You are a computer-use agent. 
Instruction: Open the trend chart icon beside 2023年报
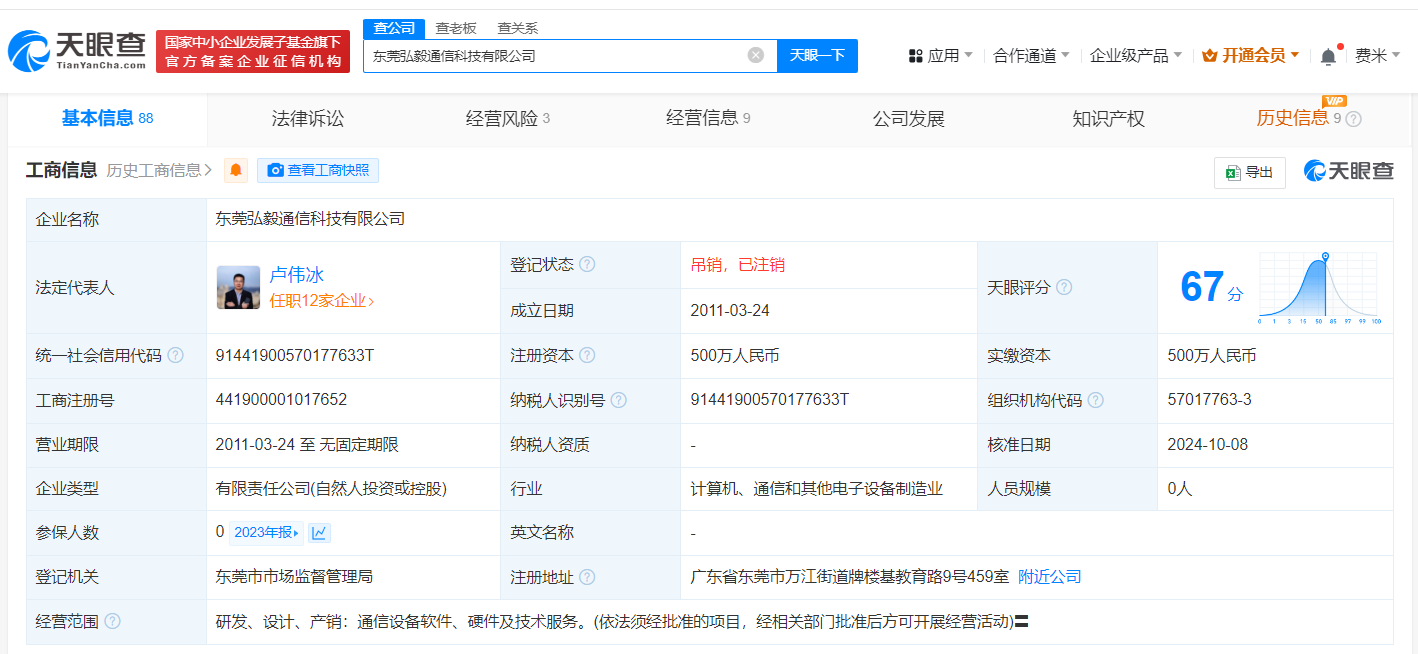[x=319, y=533]
